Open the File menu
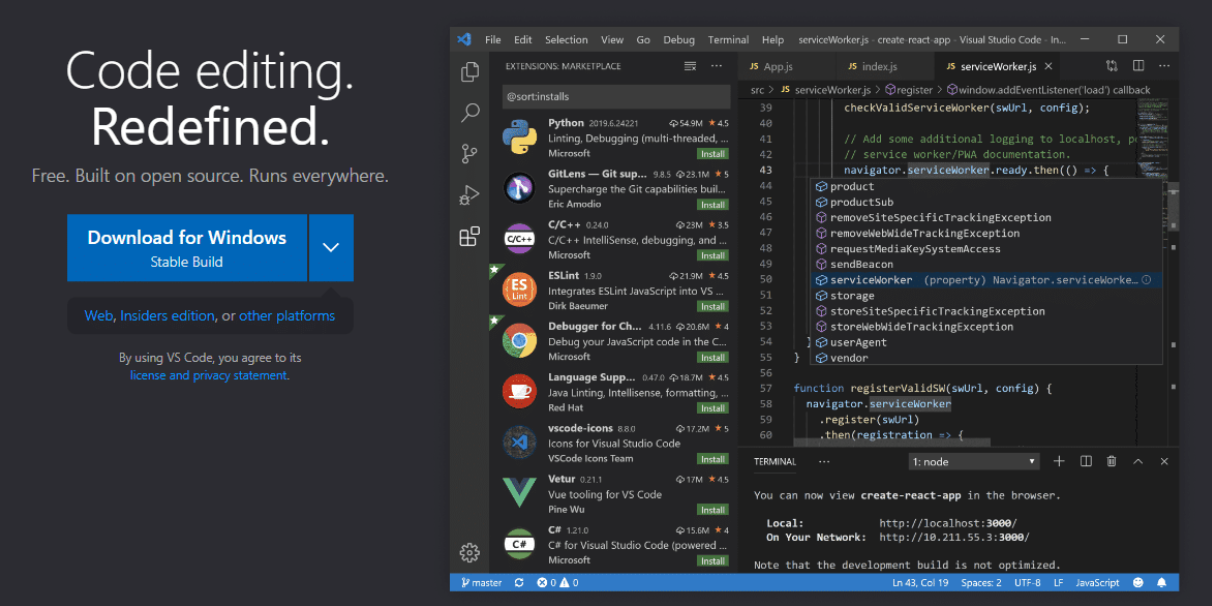Viewport: 1212px width, 606px height. tap(493, 40)
